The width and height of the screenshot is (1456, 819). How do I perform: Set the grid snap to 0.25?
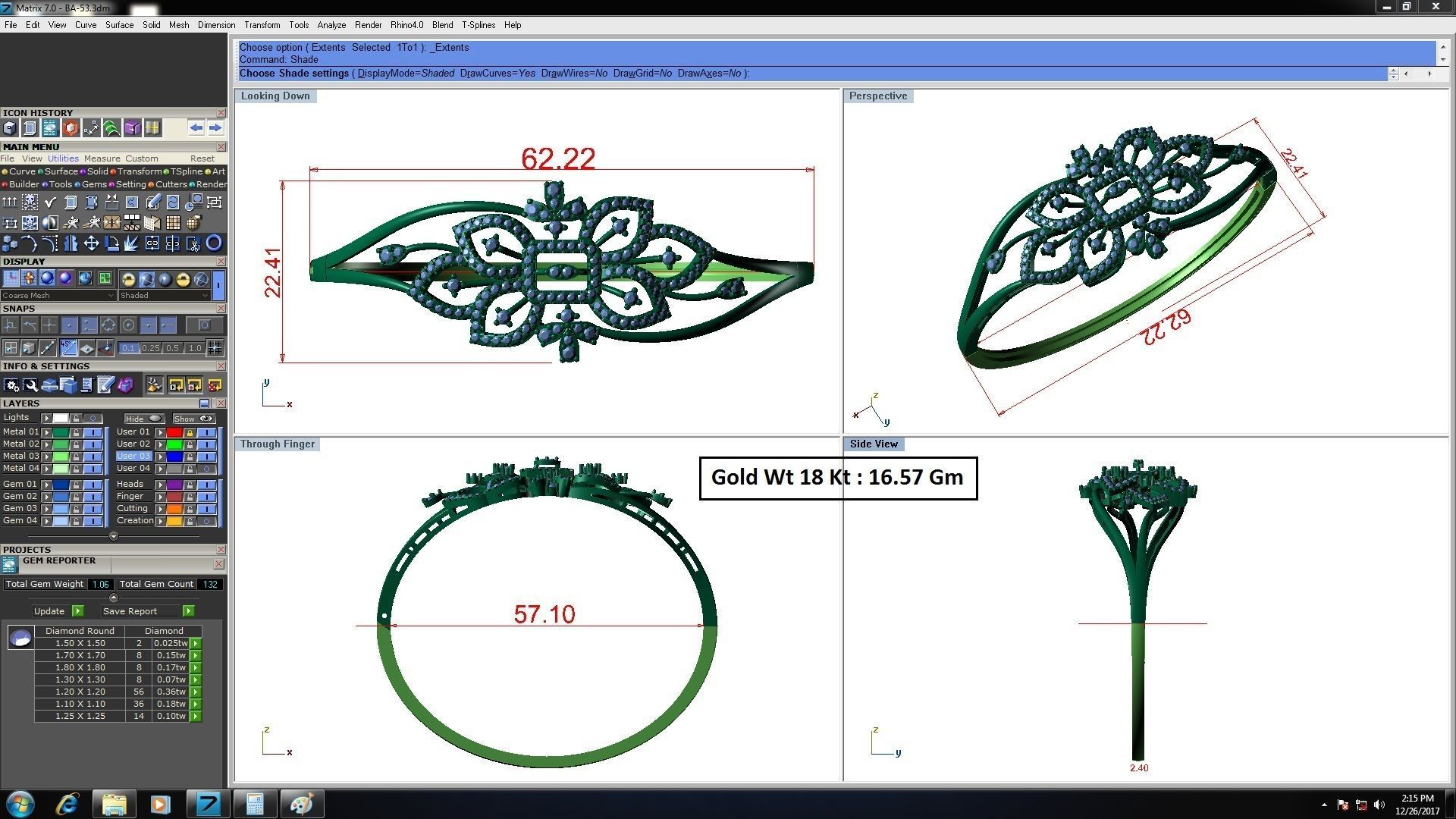pos(151,348)
